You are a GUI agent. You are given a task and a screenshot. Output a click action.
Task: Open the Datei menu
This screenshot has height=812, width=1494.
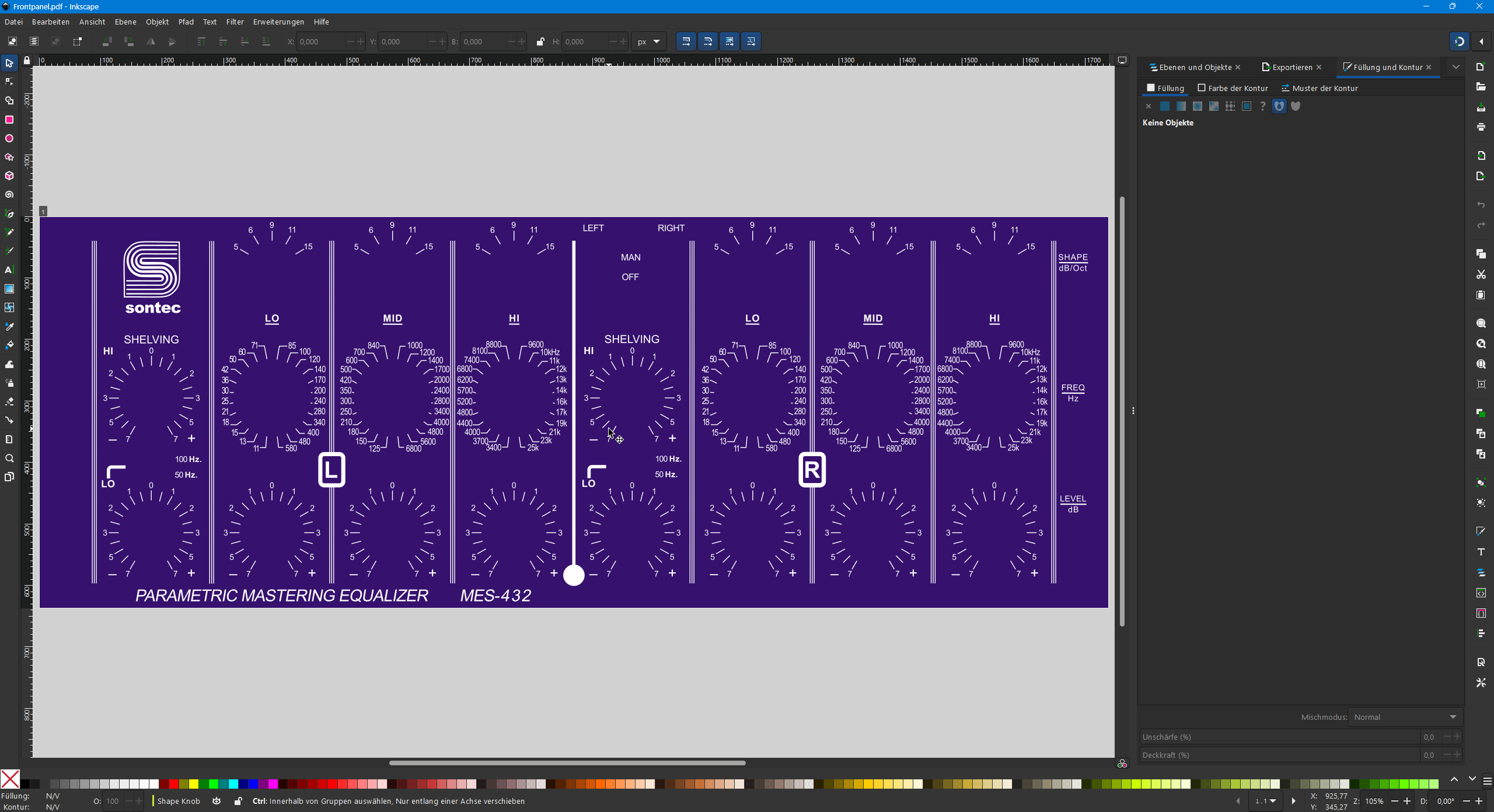pos(13,22)
